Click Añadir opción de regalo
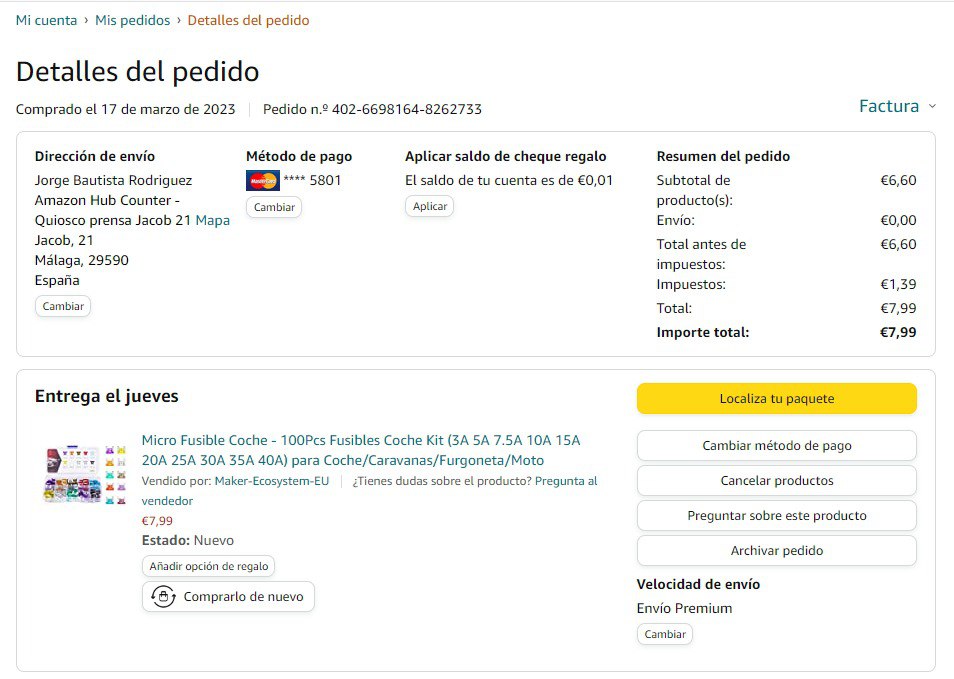 [209, 566]
